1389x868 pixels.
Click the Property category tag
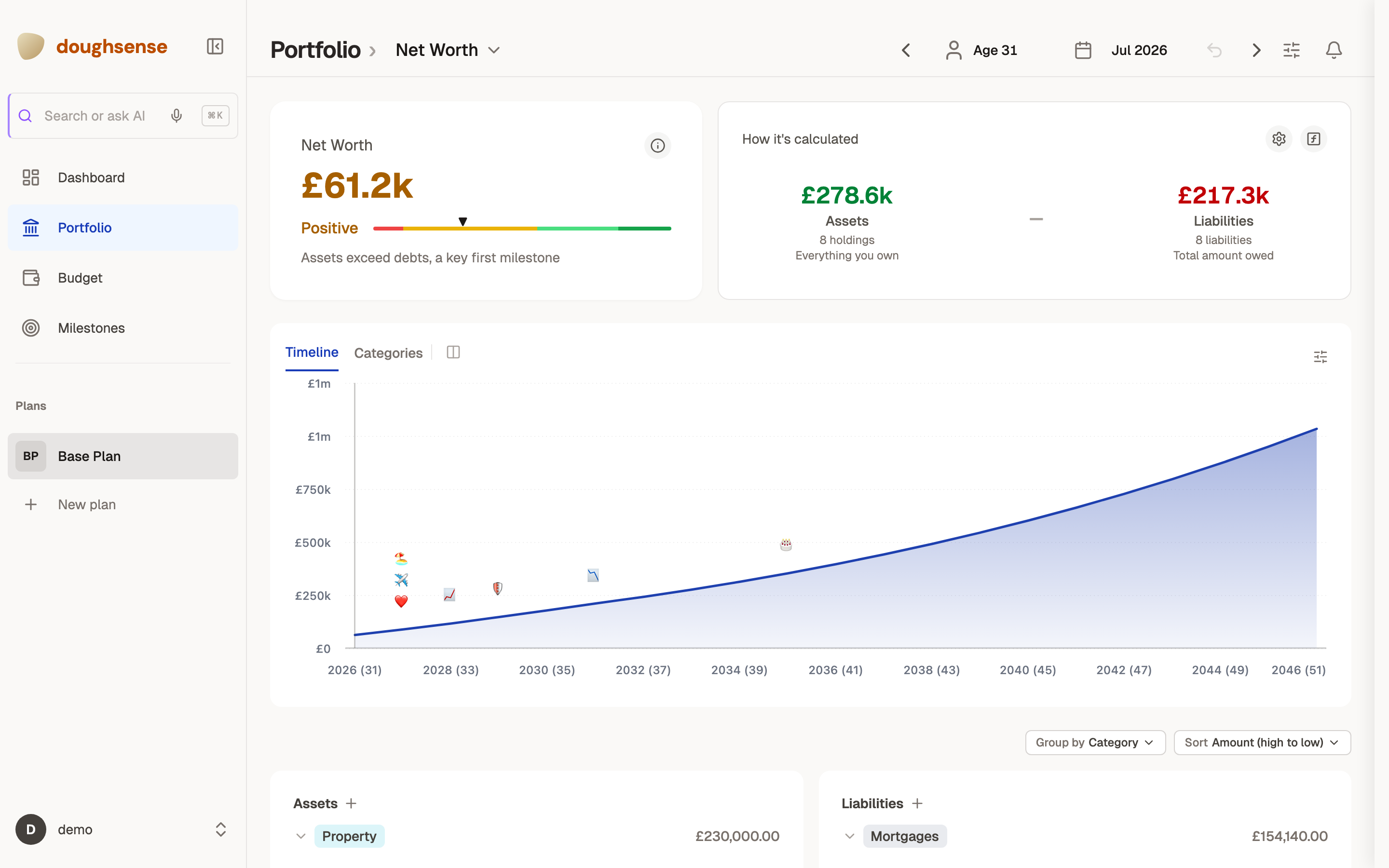pos(349,837)
